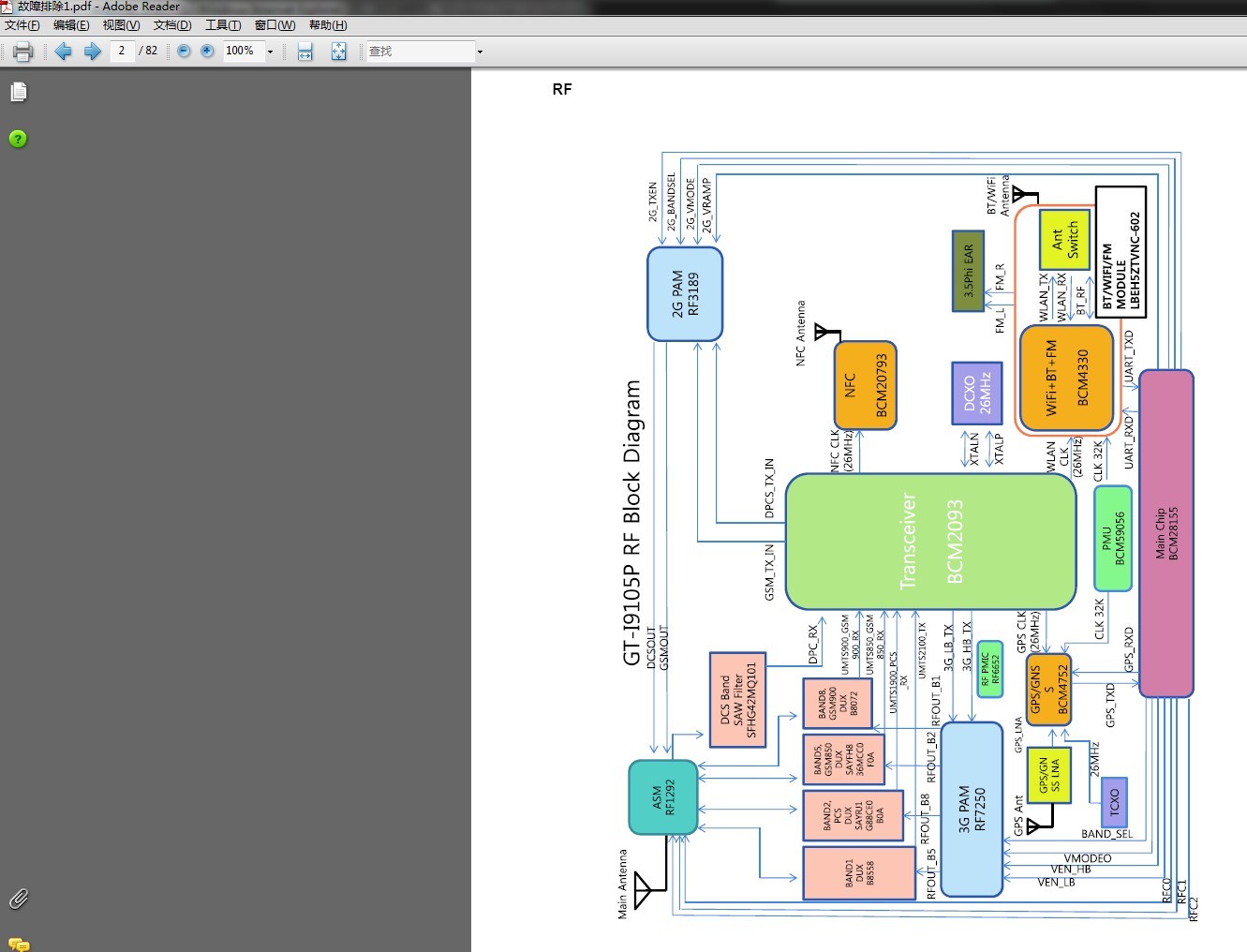This screenshot has width=1247, height=952.
Task: Open the 编辑(E) menu
Action: point(71,25)
